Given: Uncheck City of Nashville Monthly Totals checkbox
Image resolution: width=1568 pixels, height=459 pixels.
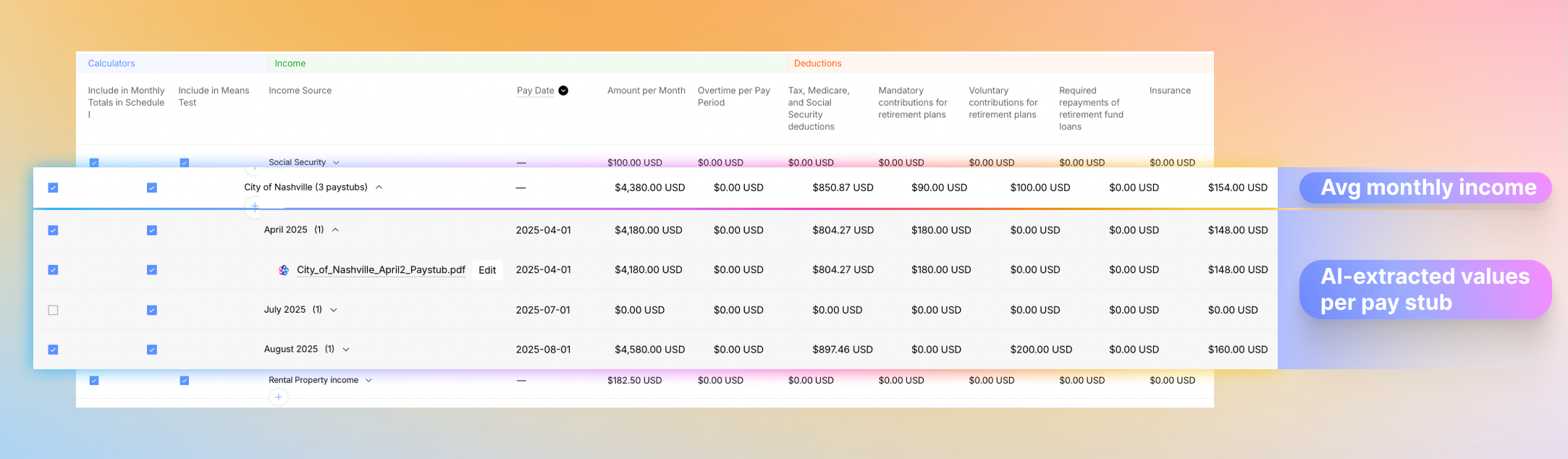Looking at the screenshot, I should [x=53, y=188].
